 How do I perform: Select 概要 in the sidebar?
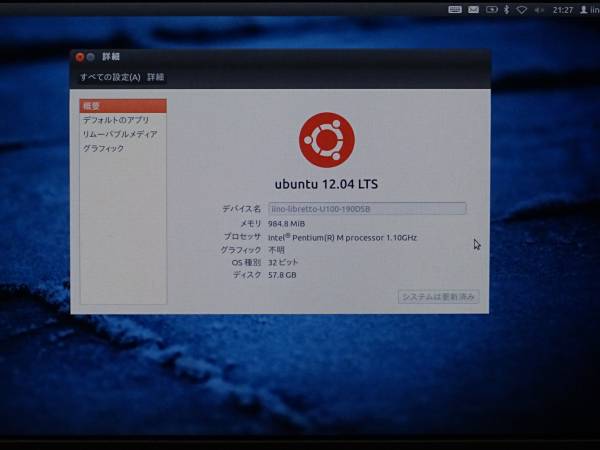tap(123, 106)
